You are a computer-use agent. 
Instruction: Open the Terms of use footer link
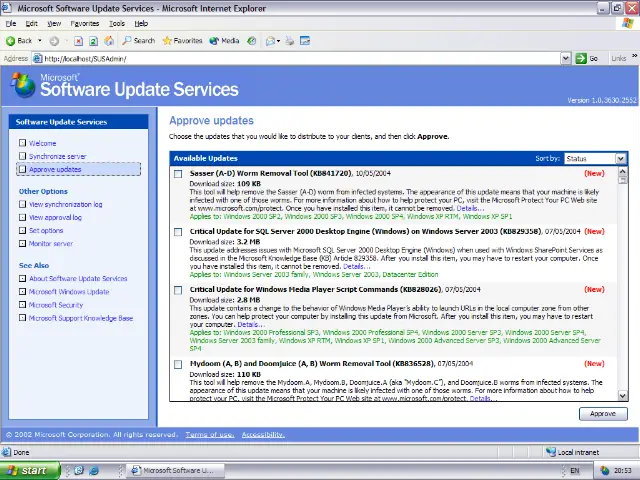pyautogui.click(x=210, y=435)
